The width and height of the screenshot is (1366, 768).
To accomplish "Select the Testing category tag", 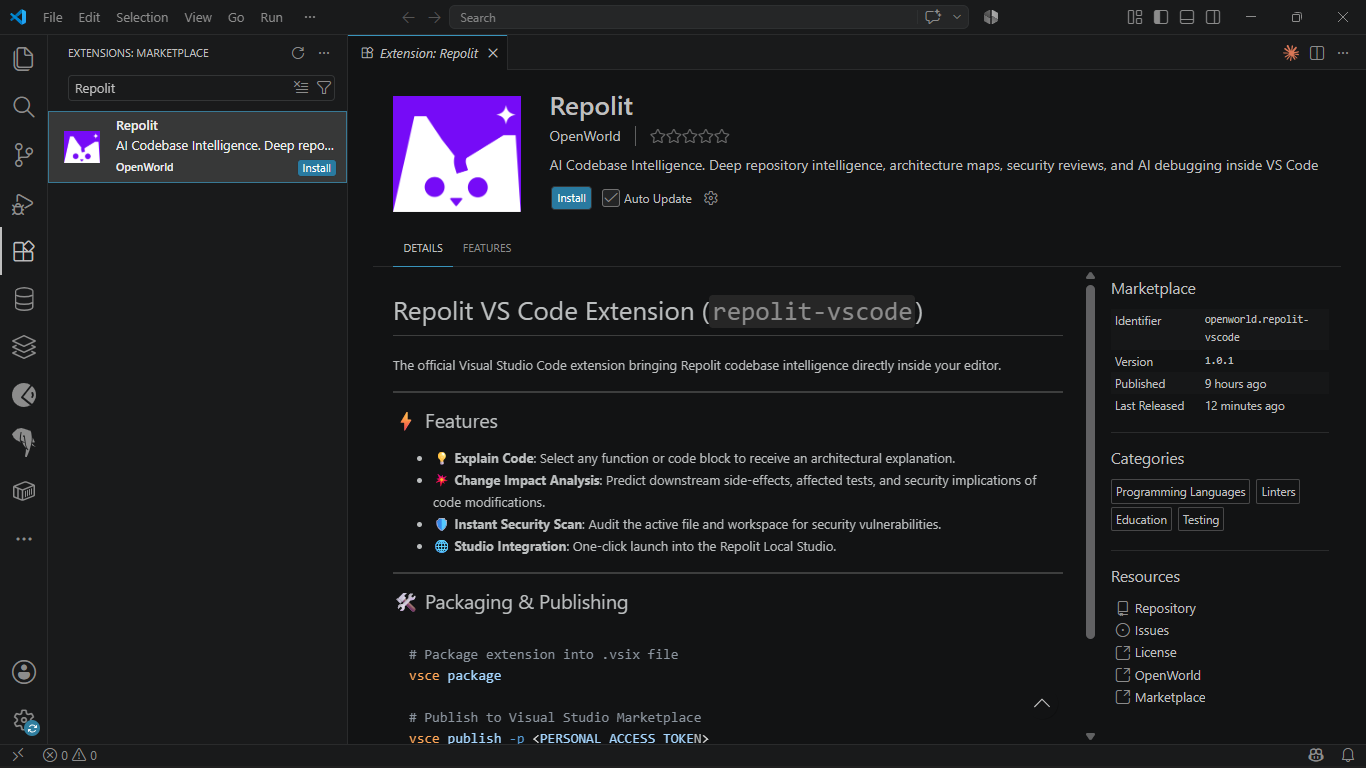I will 1200,520.
